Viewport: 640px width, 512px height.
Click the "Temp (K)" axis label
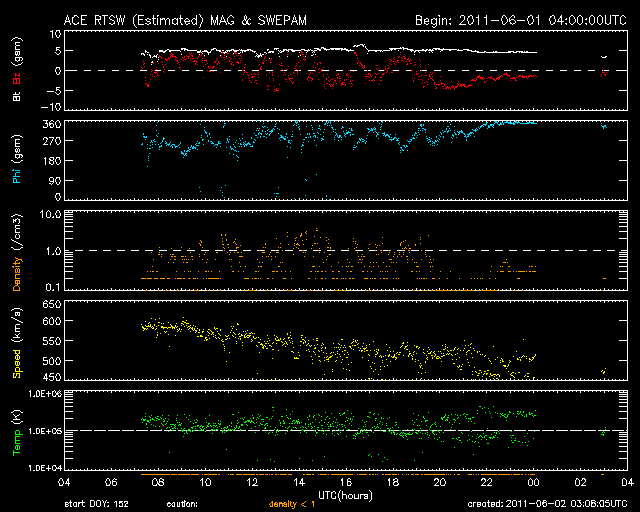pos(17,432)
